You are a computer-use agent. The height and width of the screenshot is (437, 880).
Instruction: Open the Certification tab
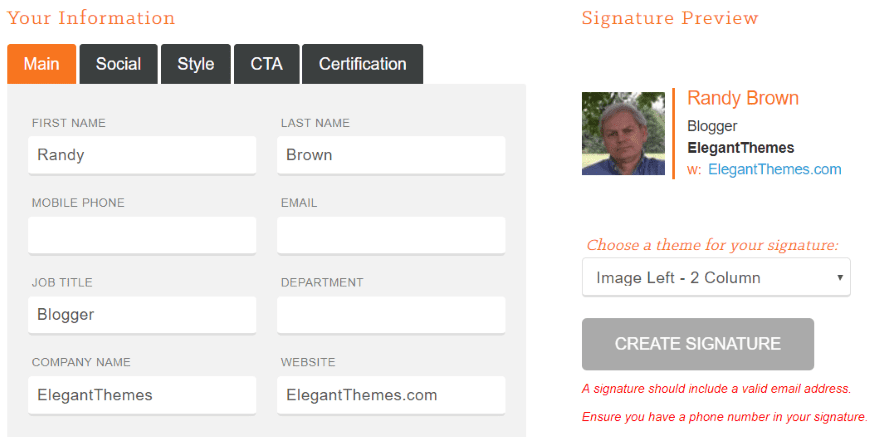[362, 64]
